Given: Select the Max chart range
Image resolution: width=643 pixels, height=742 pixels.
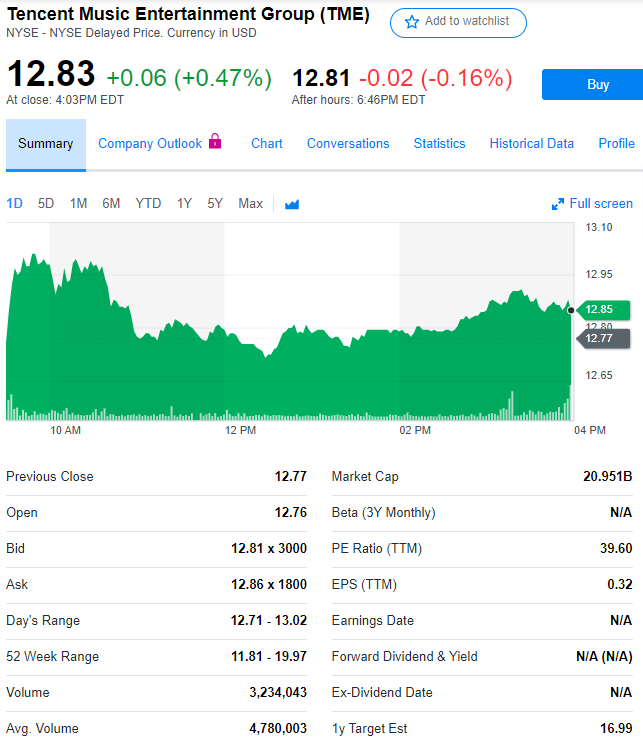Looking at the screenshot, I should (x=250, y=204).
